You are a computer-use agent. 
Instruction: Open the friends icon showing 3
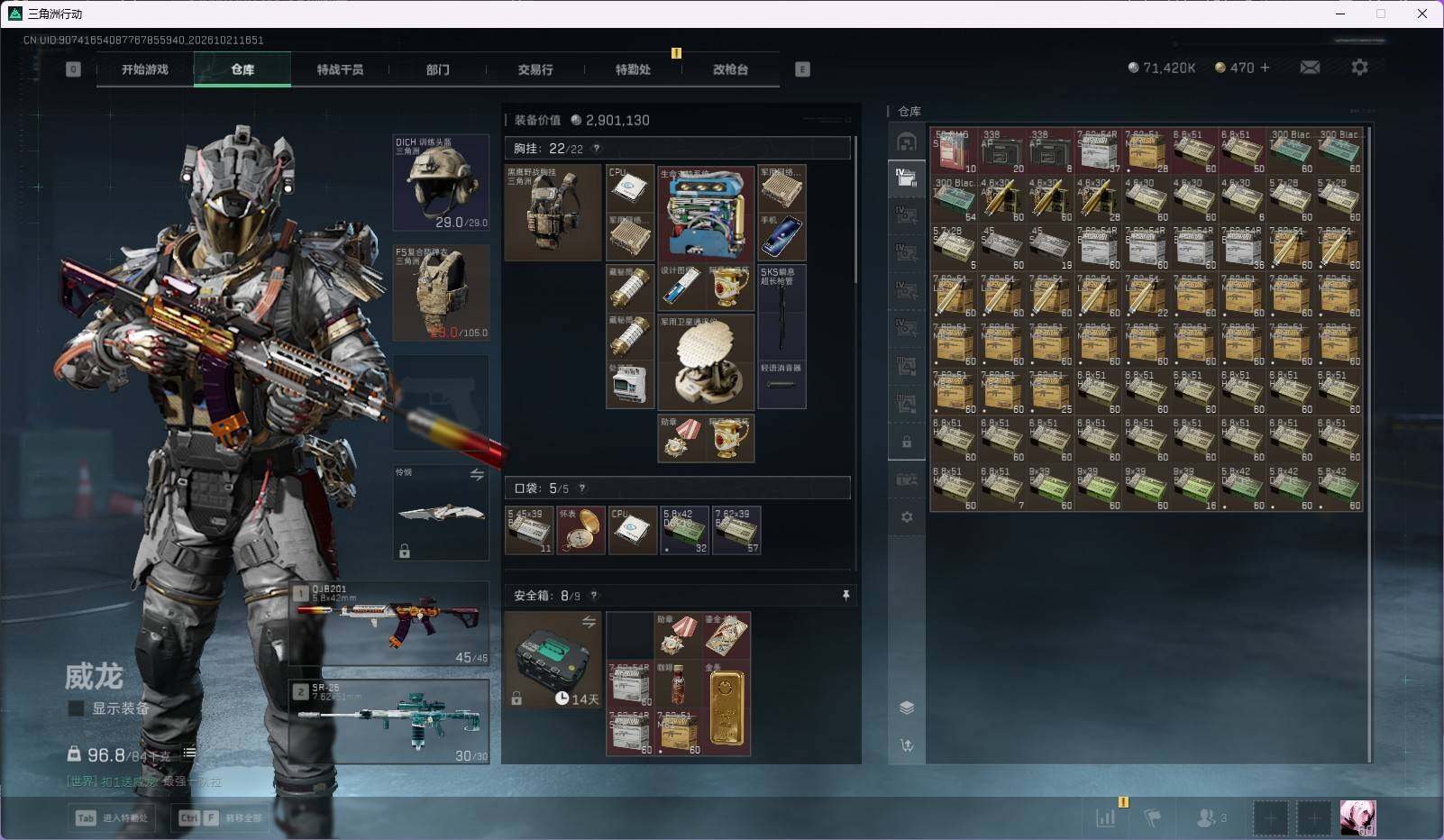(x=1211, y=817)
